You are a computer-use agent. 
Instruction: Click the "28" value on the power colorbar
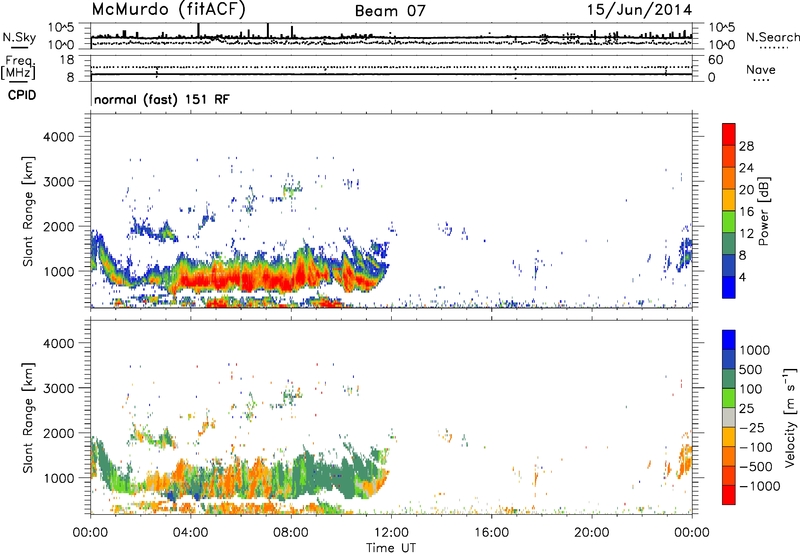(x=746, y=146)
